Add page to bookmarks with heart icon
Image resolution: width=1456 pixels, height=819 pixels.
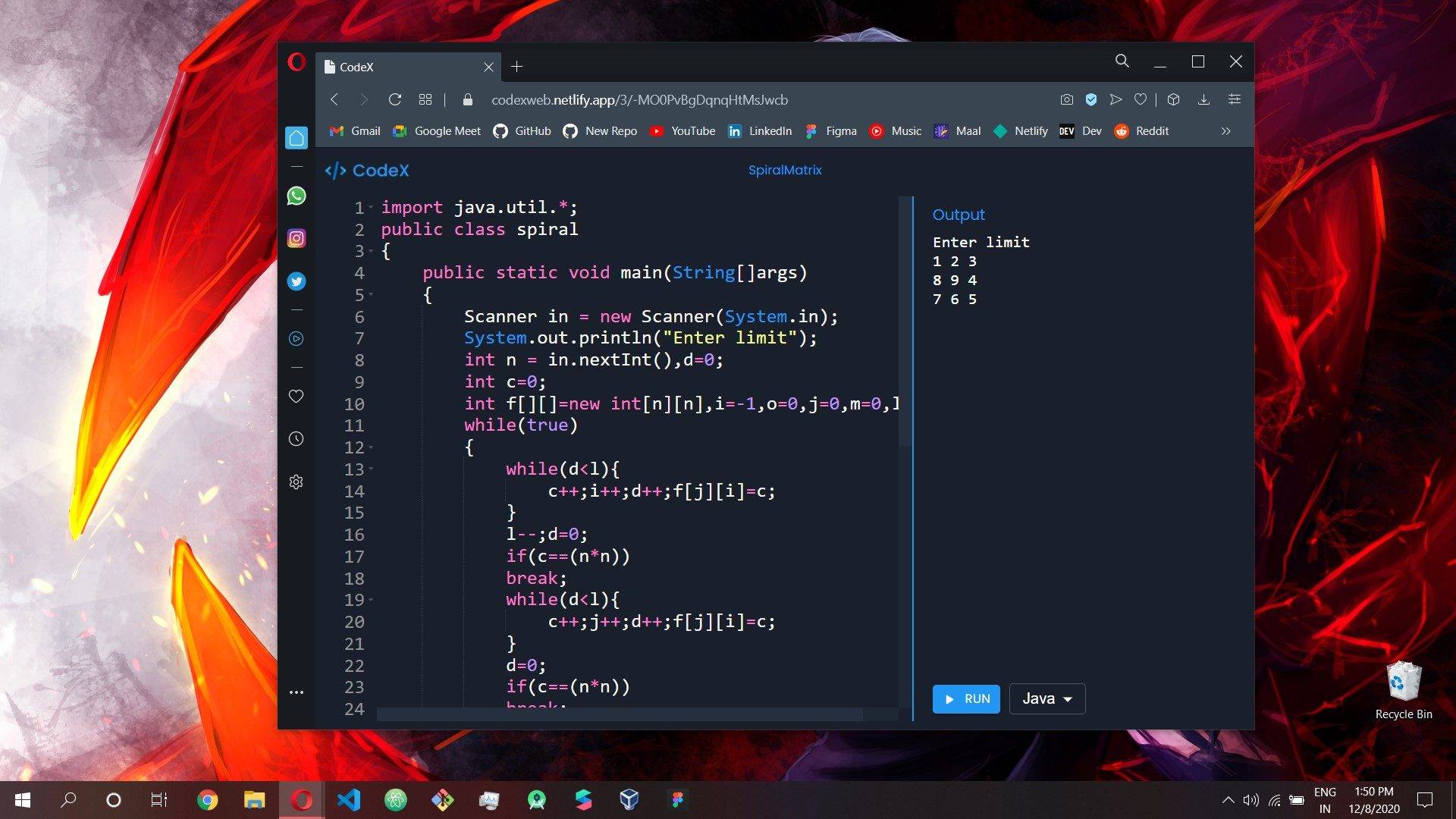[x=1140, y=99]
